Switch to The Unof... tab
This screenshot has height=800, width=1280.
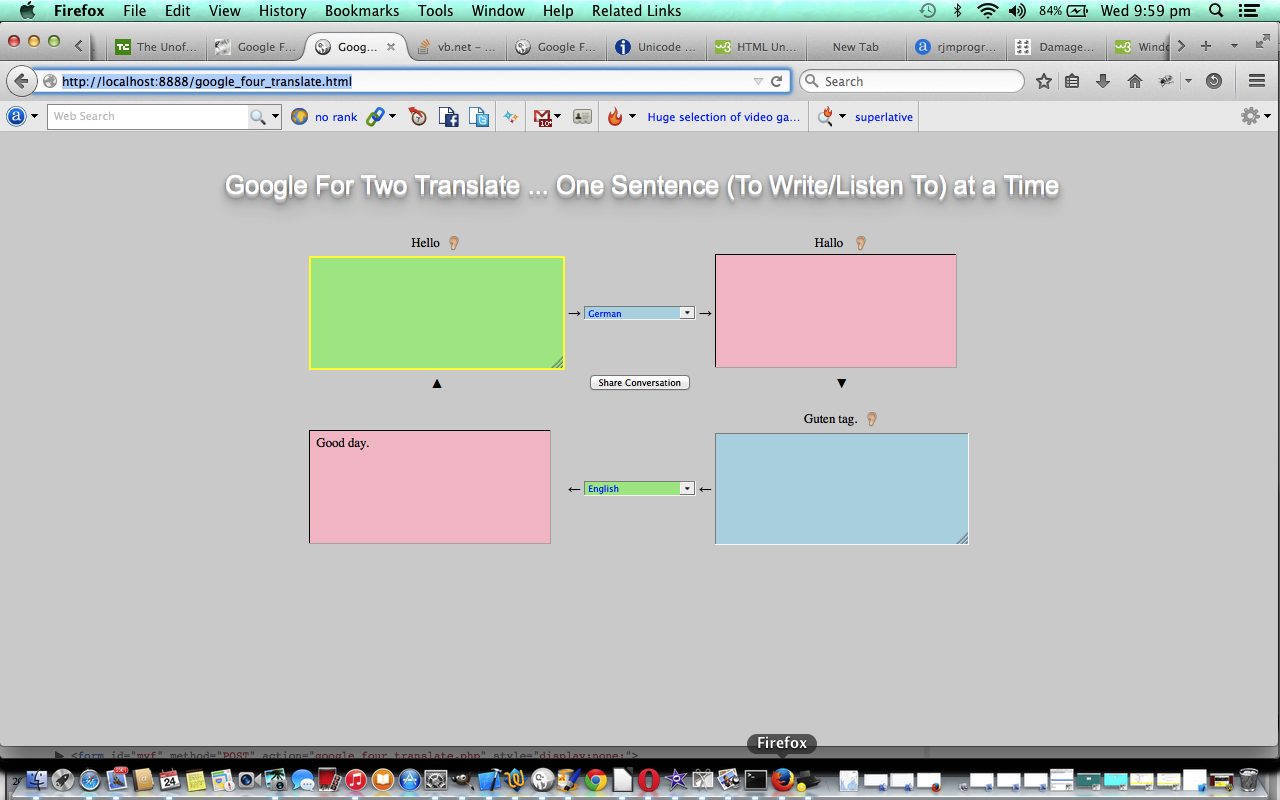[x=157, y=47]
